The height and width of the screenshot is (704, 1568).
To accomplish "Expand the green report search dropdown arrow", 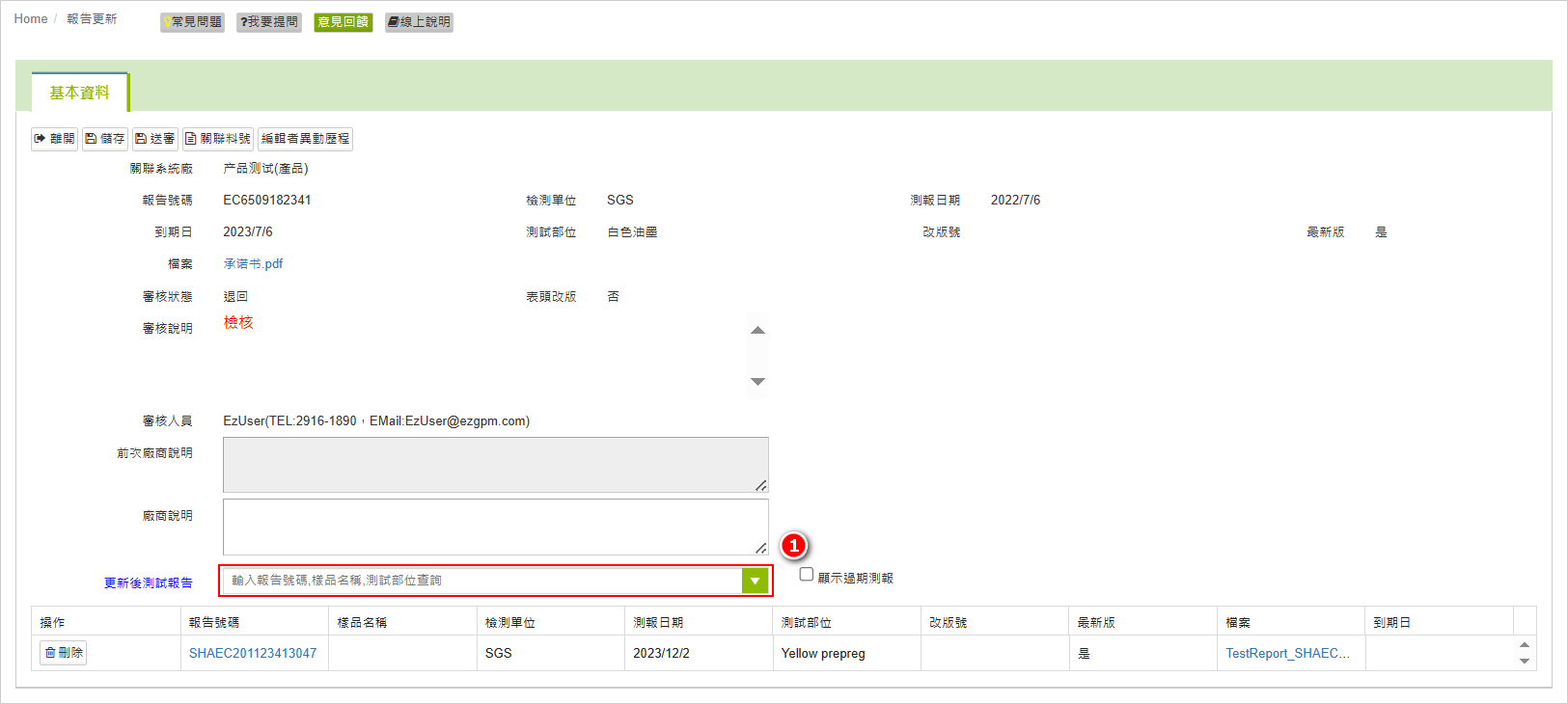I will 755,581.
